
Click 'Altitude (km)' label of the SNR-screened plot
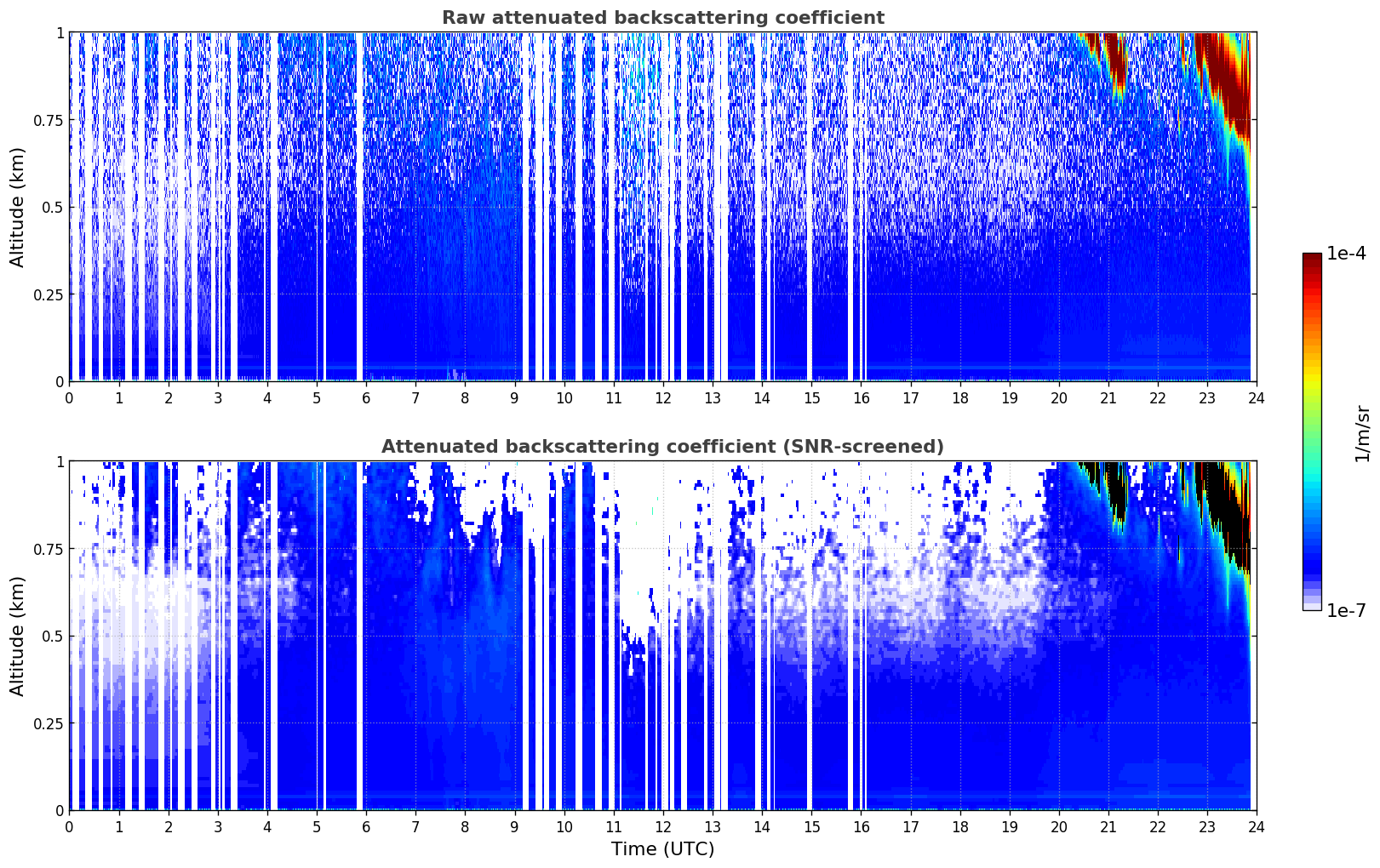tap(18, 636)
